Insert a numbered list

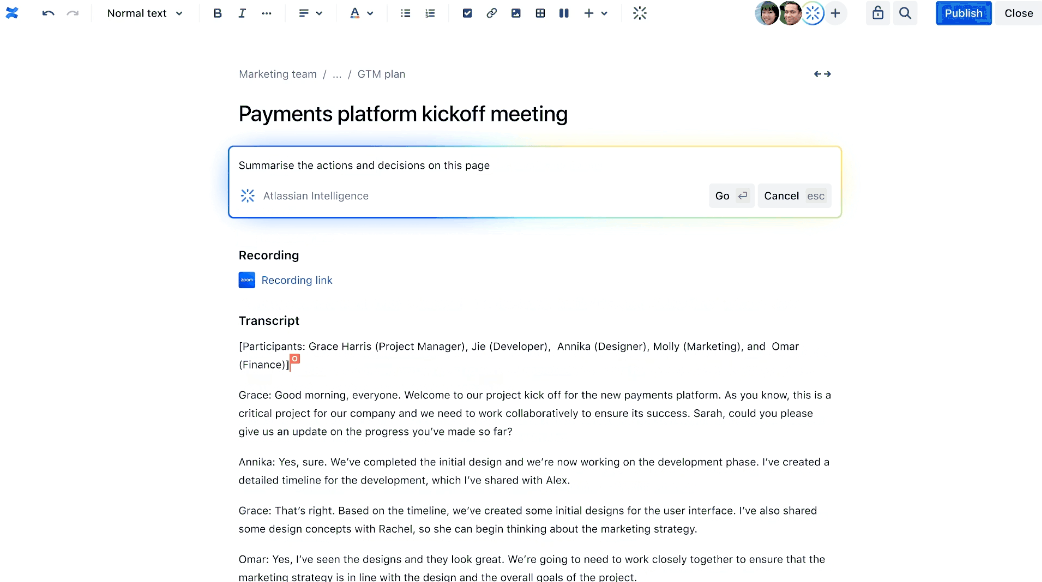coord(430,13)
